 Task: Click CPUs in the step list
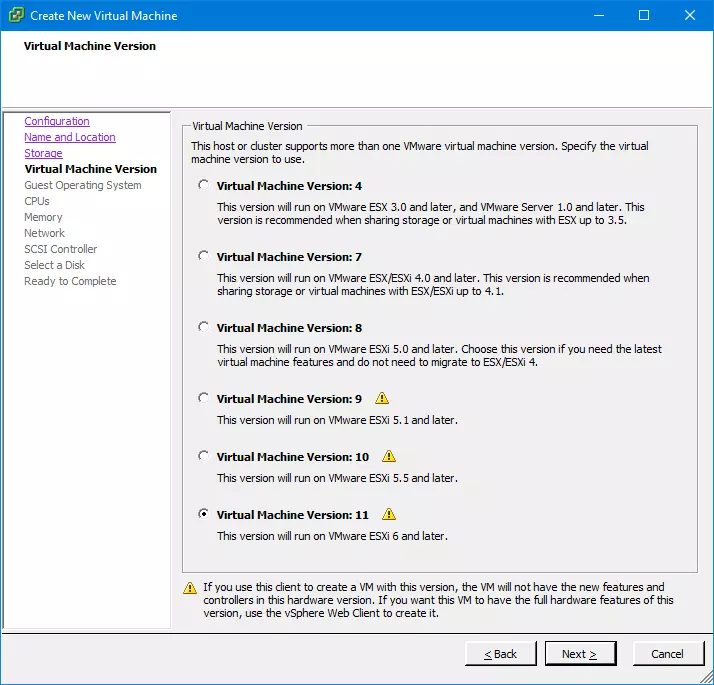(37, 201)
